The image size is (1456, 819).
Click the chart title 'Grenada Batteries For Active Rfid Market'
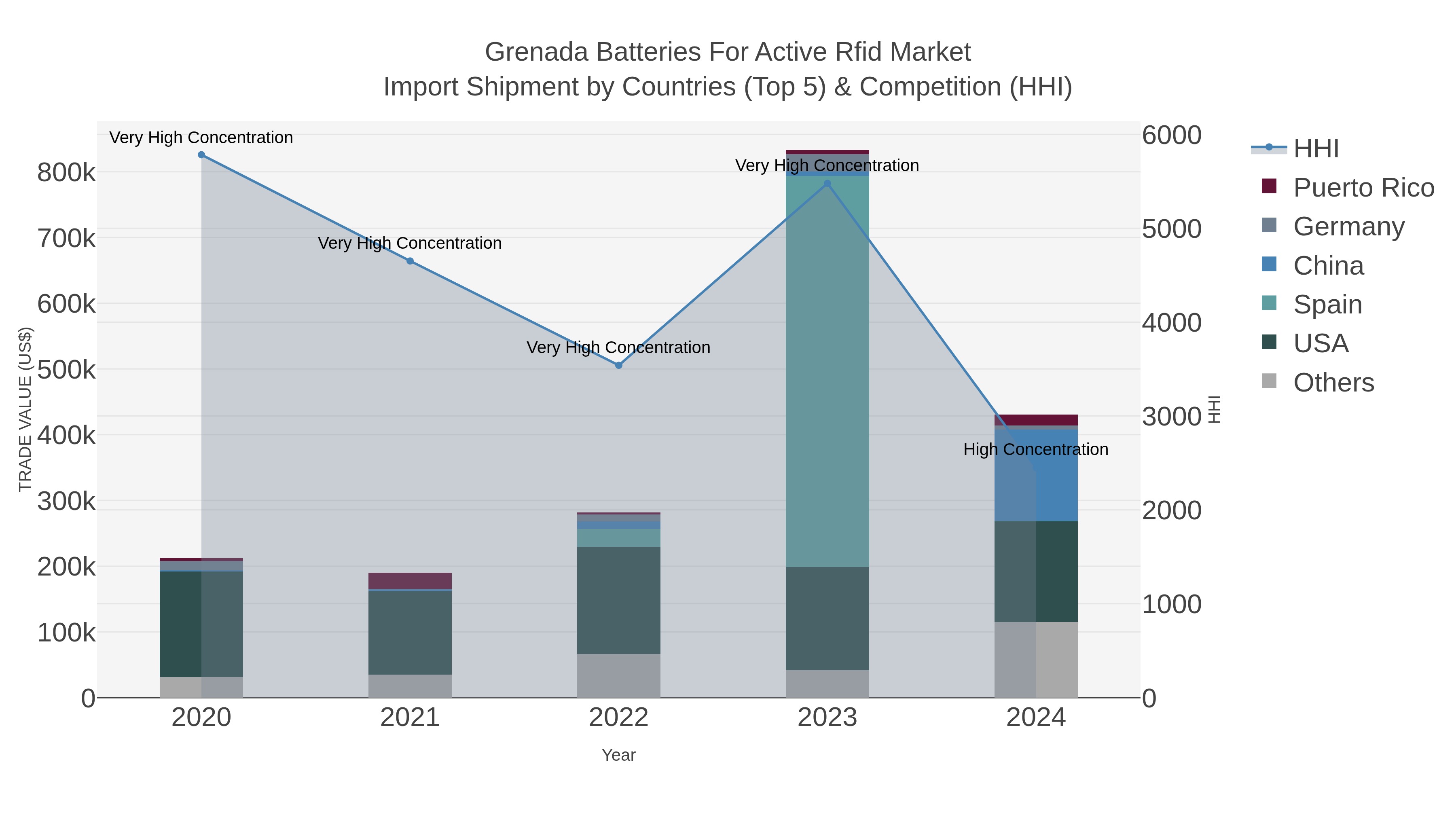728,52
